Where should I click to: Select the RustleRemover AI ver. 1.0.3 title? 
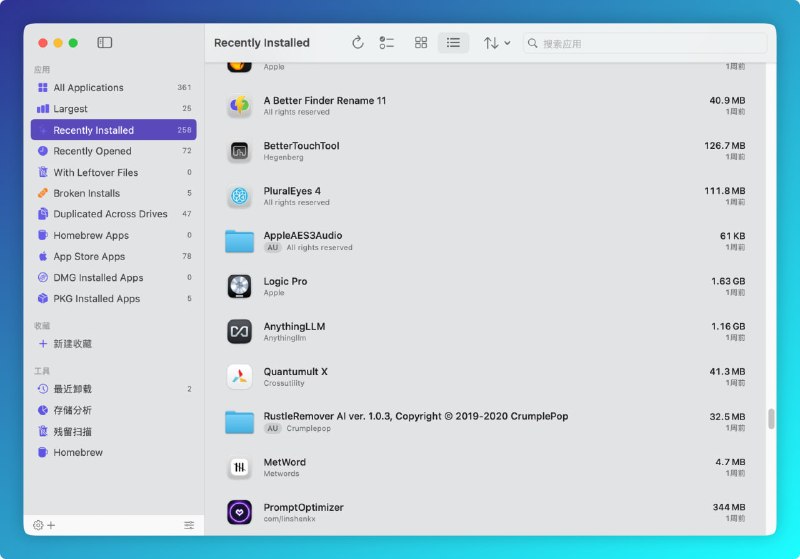click(x=415, y=416)
